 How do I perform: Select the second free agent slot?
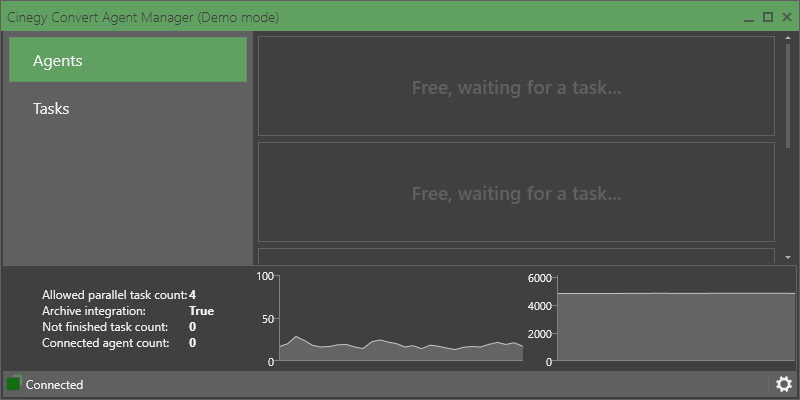point(516,192)
